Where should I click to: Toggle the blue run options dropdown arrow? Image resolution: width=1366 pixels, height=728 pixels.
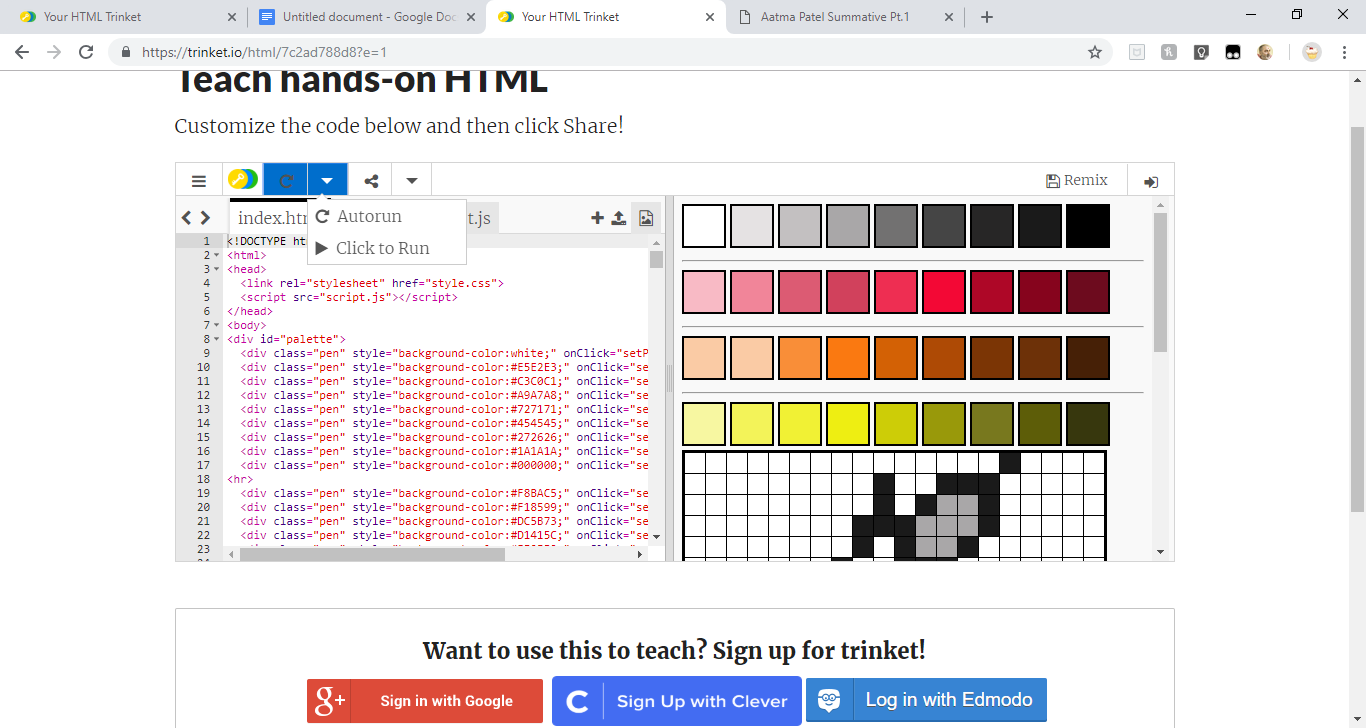(x=327, y=181)
